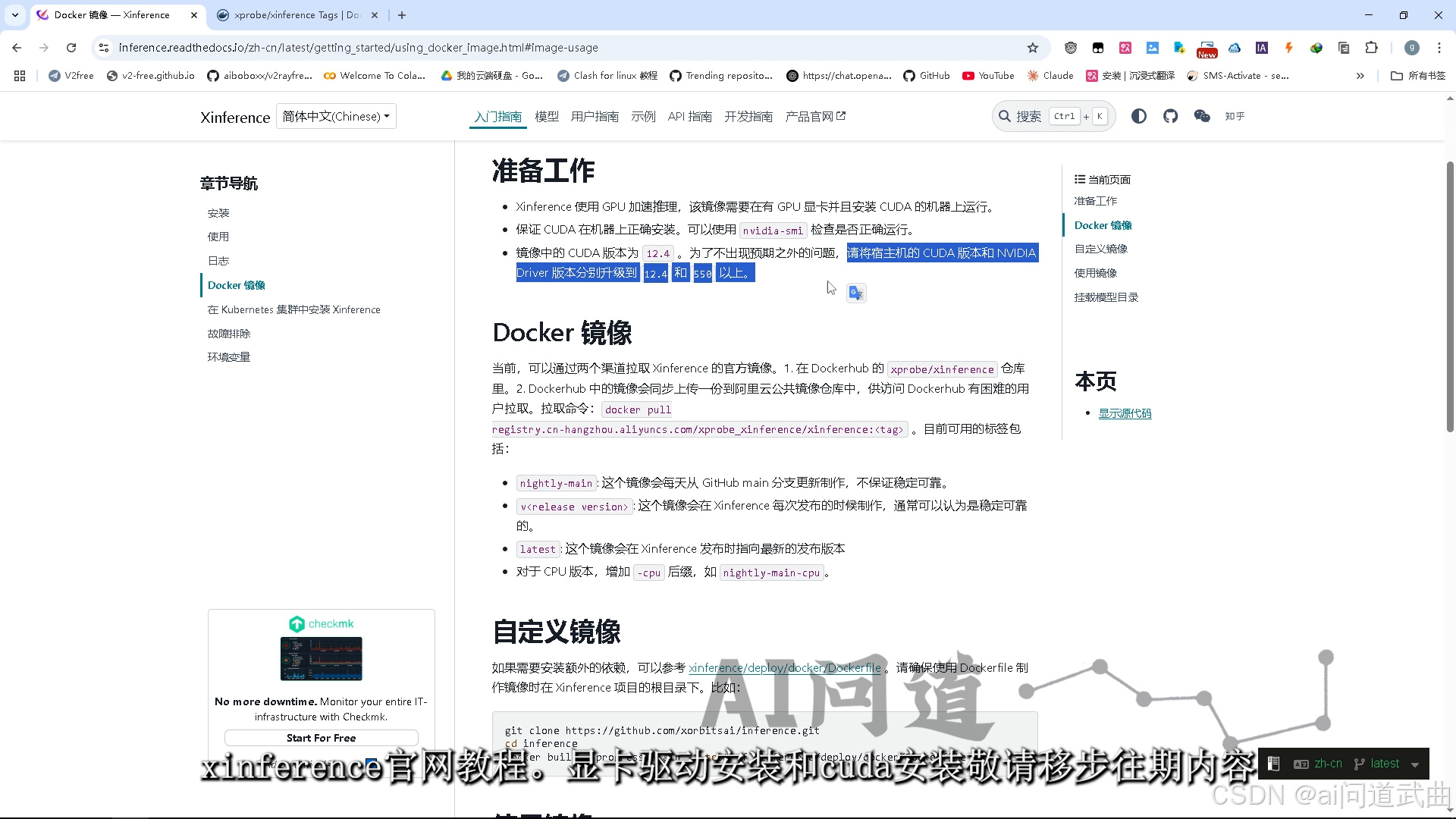This screenshot has width=1456, height=819.
Task: Click the page vertical scrollbar thumb
Action: [1450, 296]
